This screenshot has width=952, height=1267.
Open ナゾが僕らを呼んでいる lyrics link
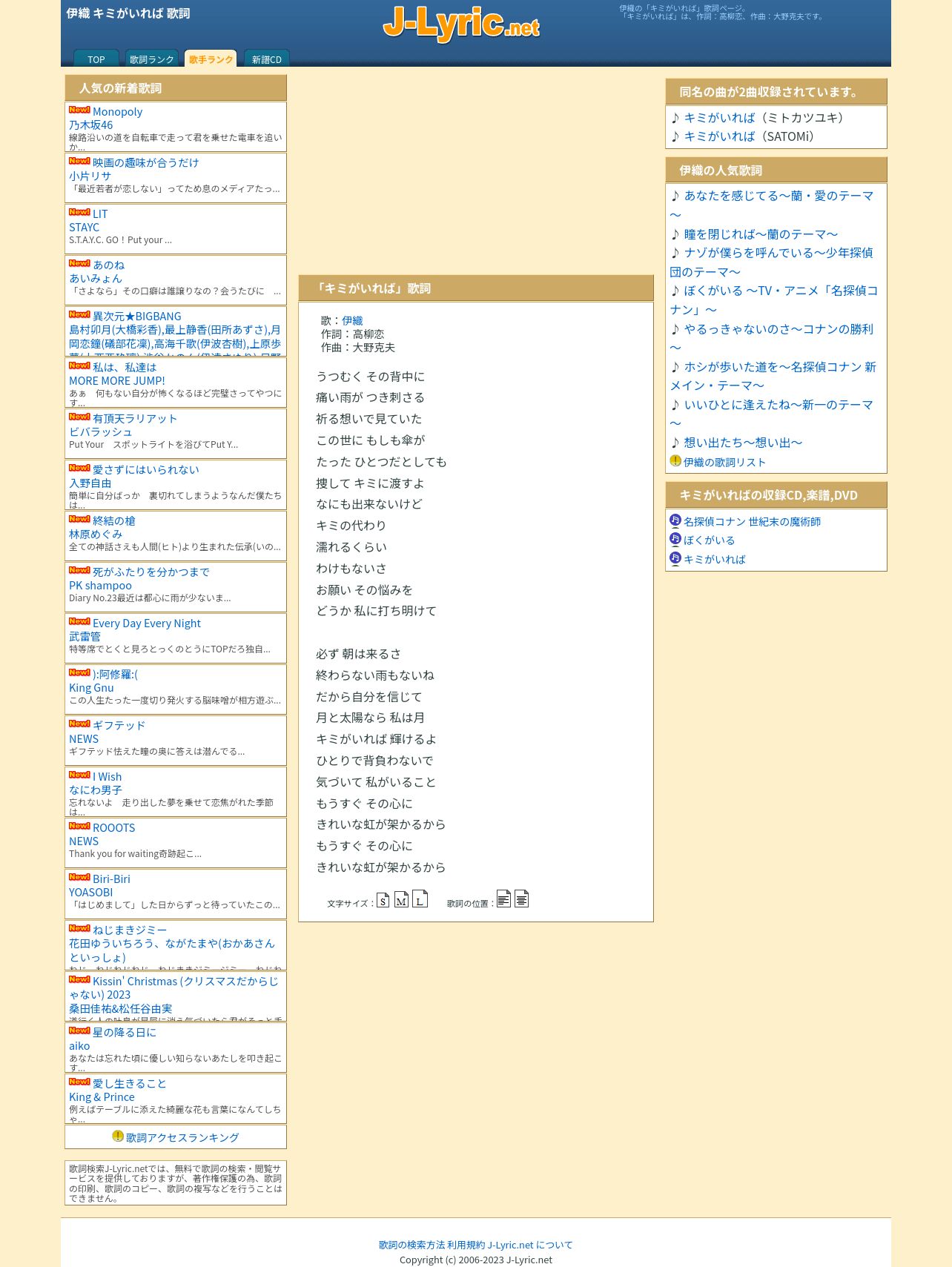pyautogui.click(x=772, y=262)
